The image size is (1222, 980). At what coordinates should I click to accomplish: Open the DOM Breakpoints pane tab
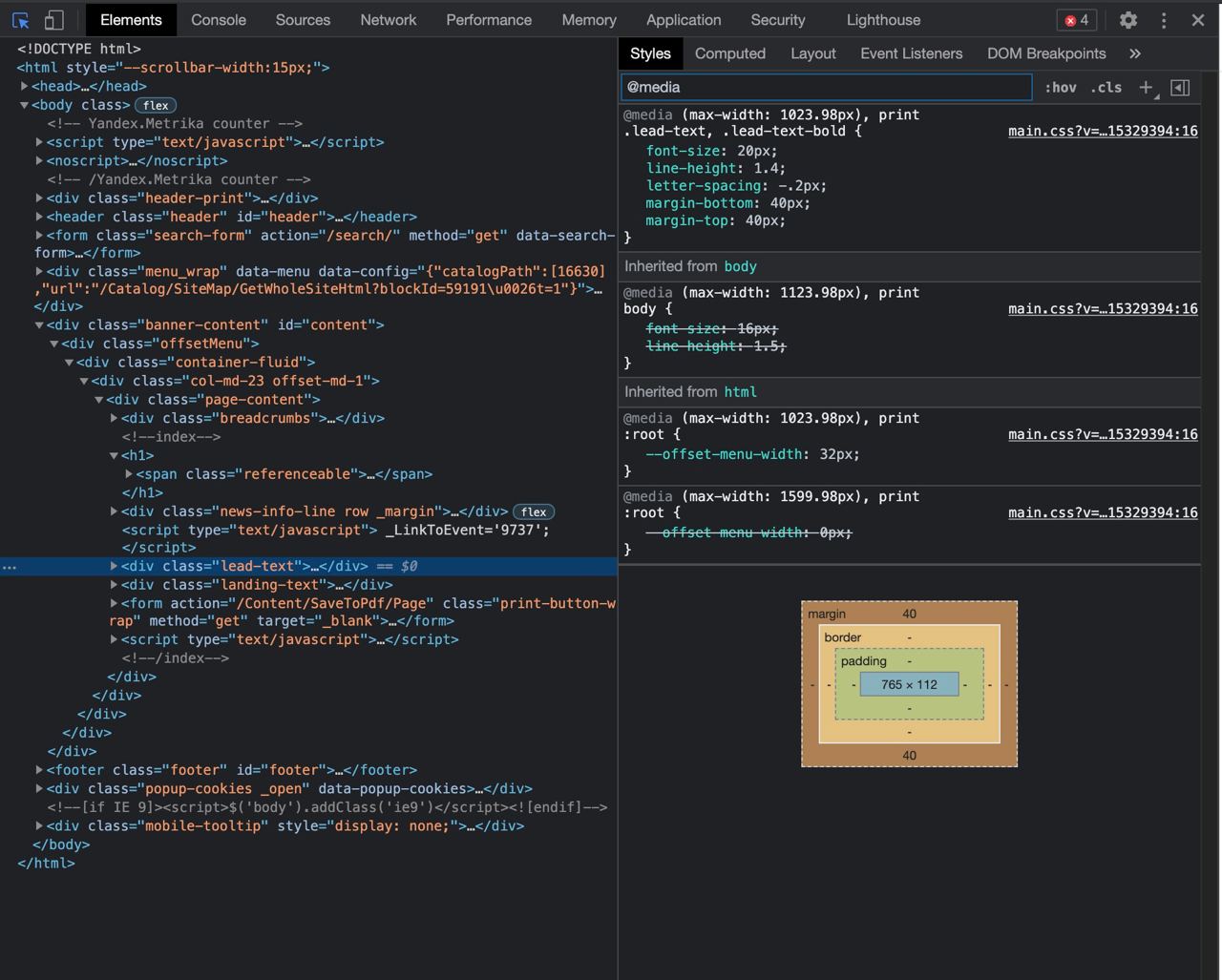[x=1046, y=53]
